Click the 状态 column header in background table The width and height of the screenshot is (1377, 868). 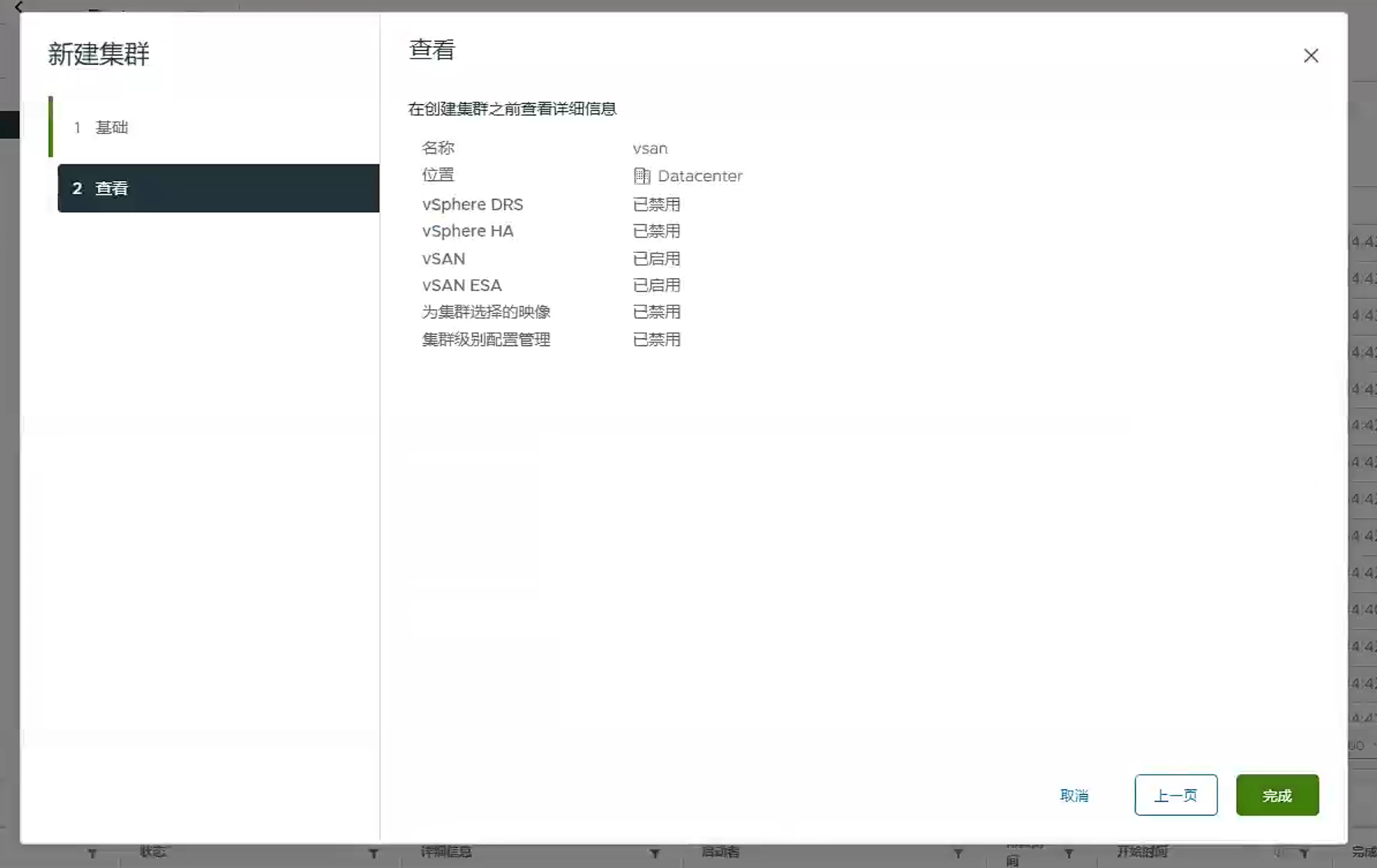pos(153,852)
